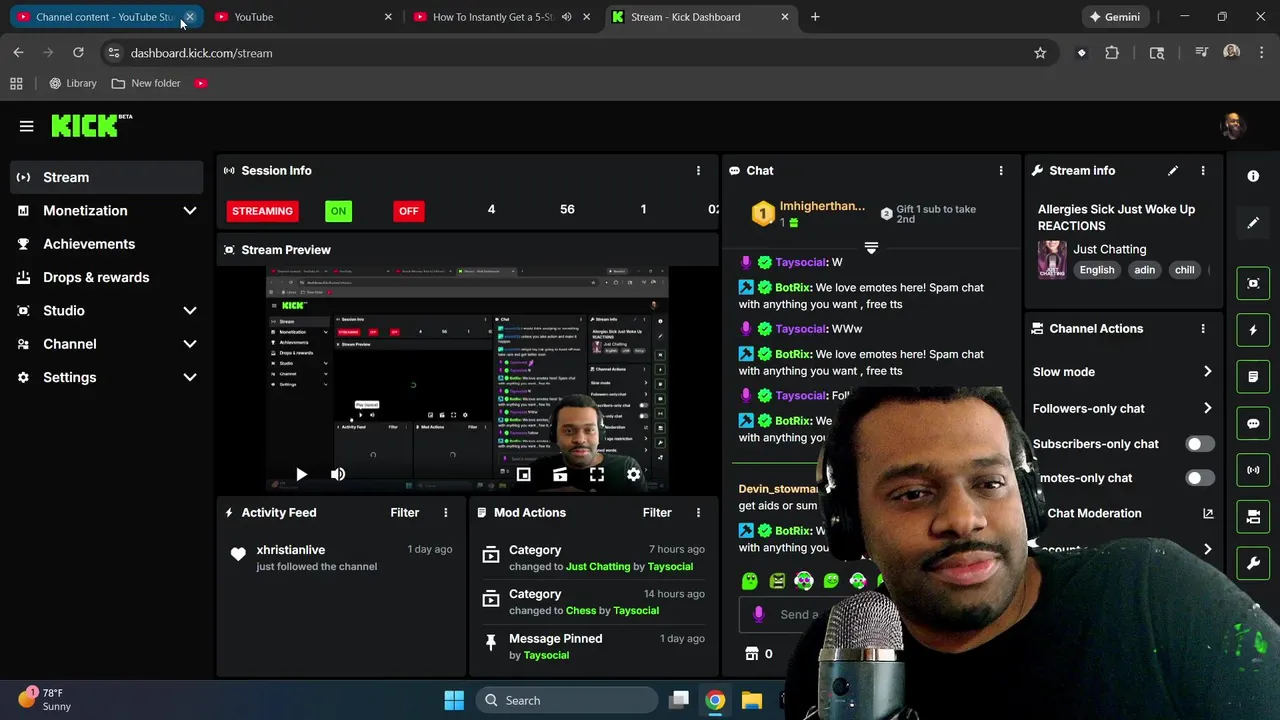Open Mod Actions Filter
Viewport: 1280px width, 720px height.
point(657,513)
